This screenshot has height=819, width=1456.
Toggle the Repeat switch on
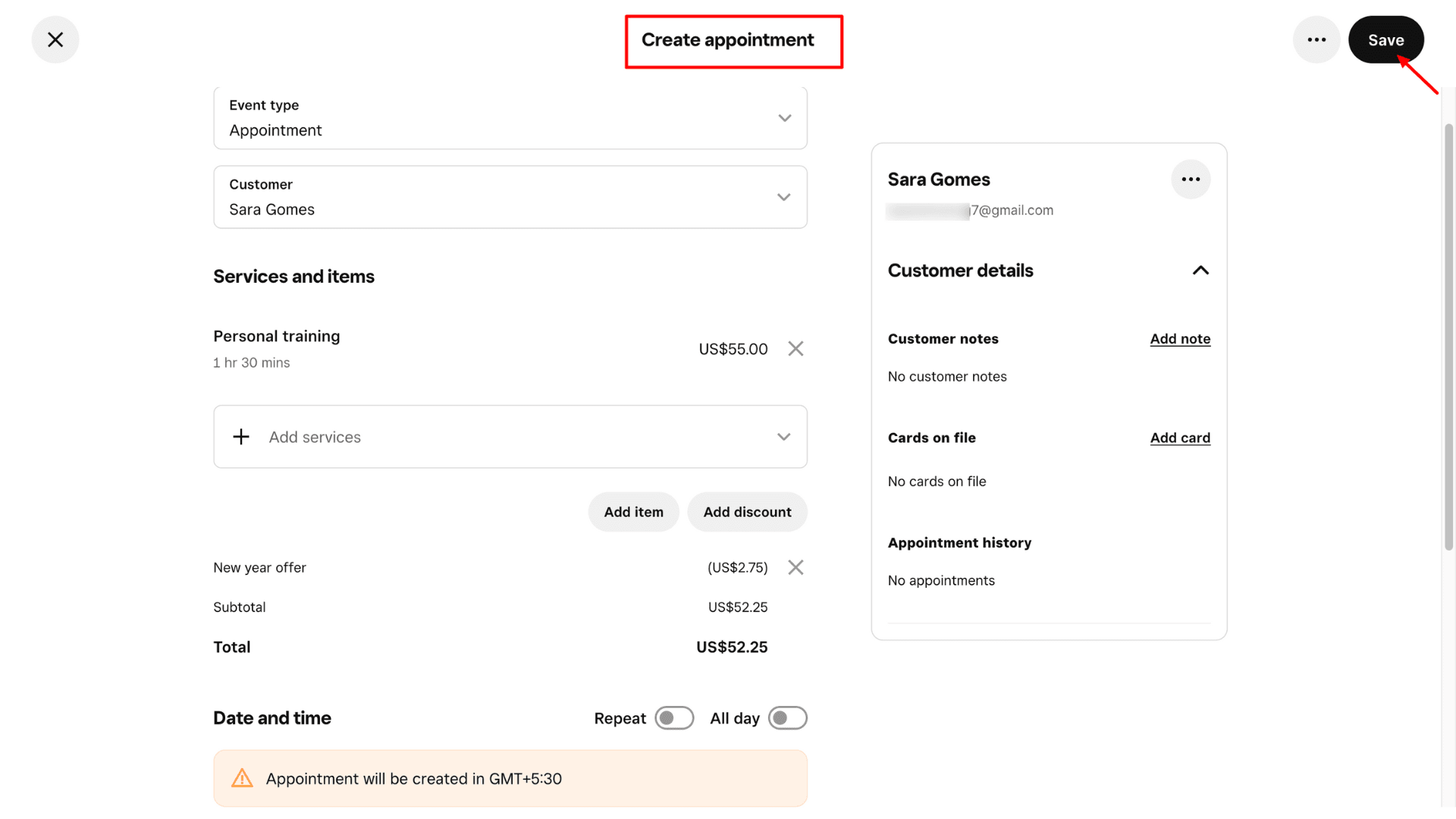(674, 718)
